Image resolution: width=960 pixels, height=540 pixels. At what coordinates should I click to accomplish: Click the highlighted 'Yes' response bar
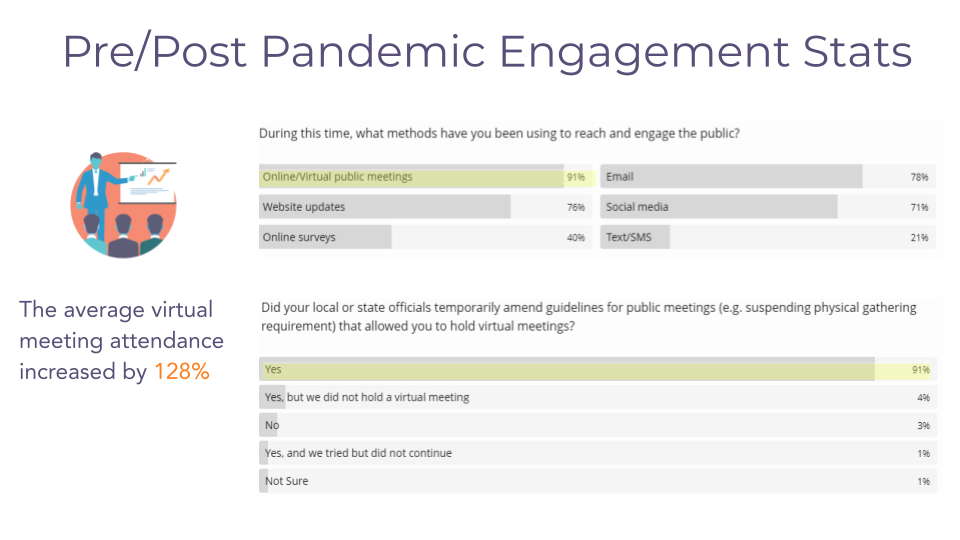point(567,370)
